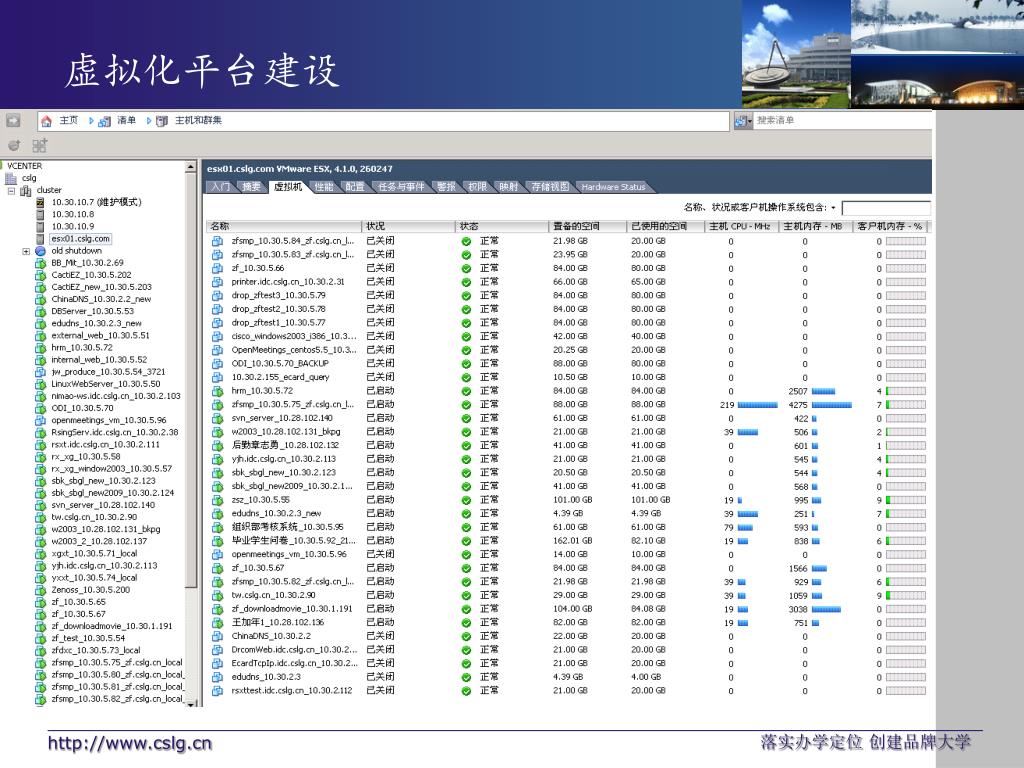Click VM icon of printer.idc.cslg.cn table row
This screenshot has width=1024, height=768.
(x=217, y=282)
